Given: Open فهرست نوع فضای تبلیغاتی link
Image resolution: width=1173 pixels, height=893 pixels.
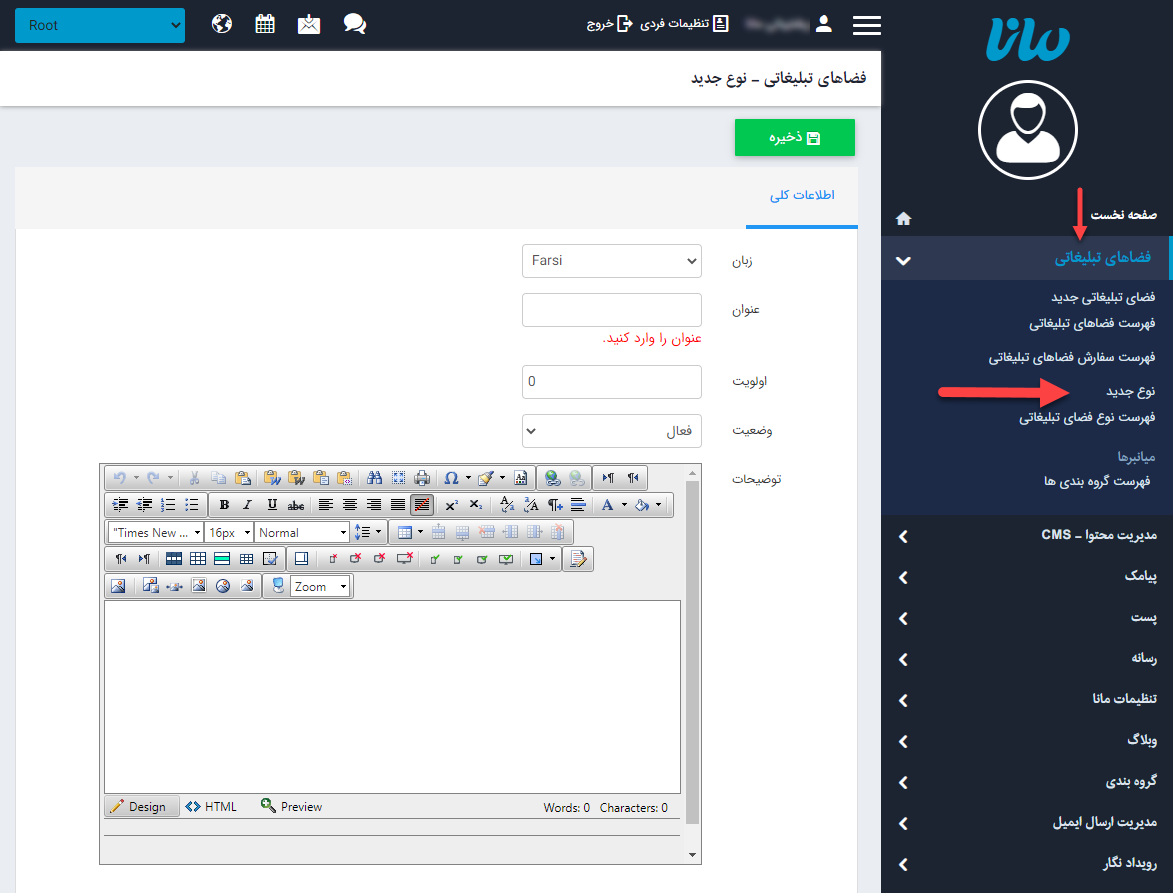Looking at the screenshot, I should click(x=1086, y=417).
